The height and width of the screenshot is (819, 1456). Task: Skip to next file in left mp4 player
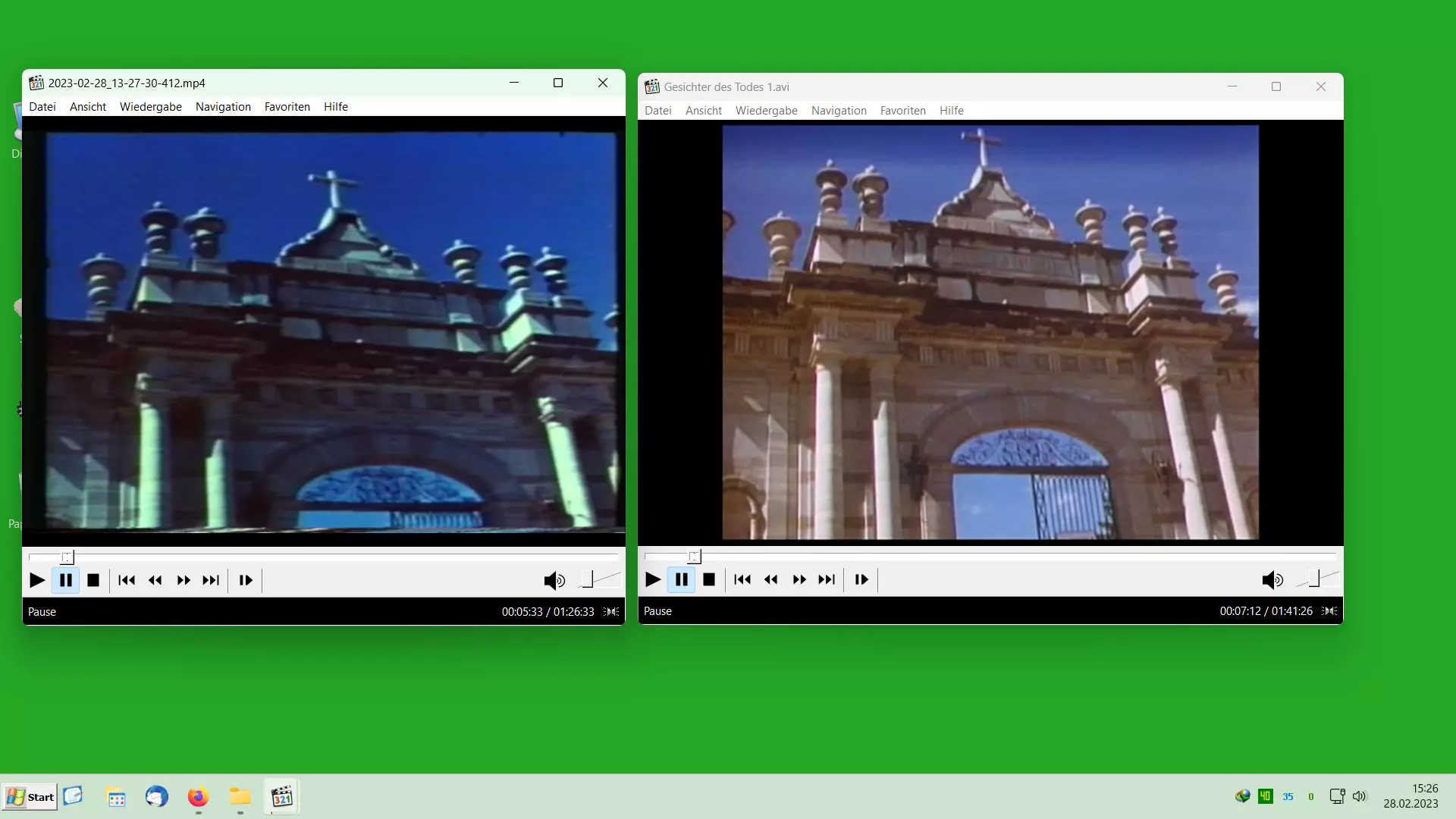click(211, 580)
